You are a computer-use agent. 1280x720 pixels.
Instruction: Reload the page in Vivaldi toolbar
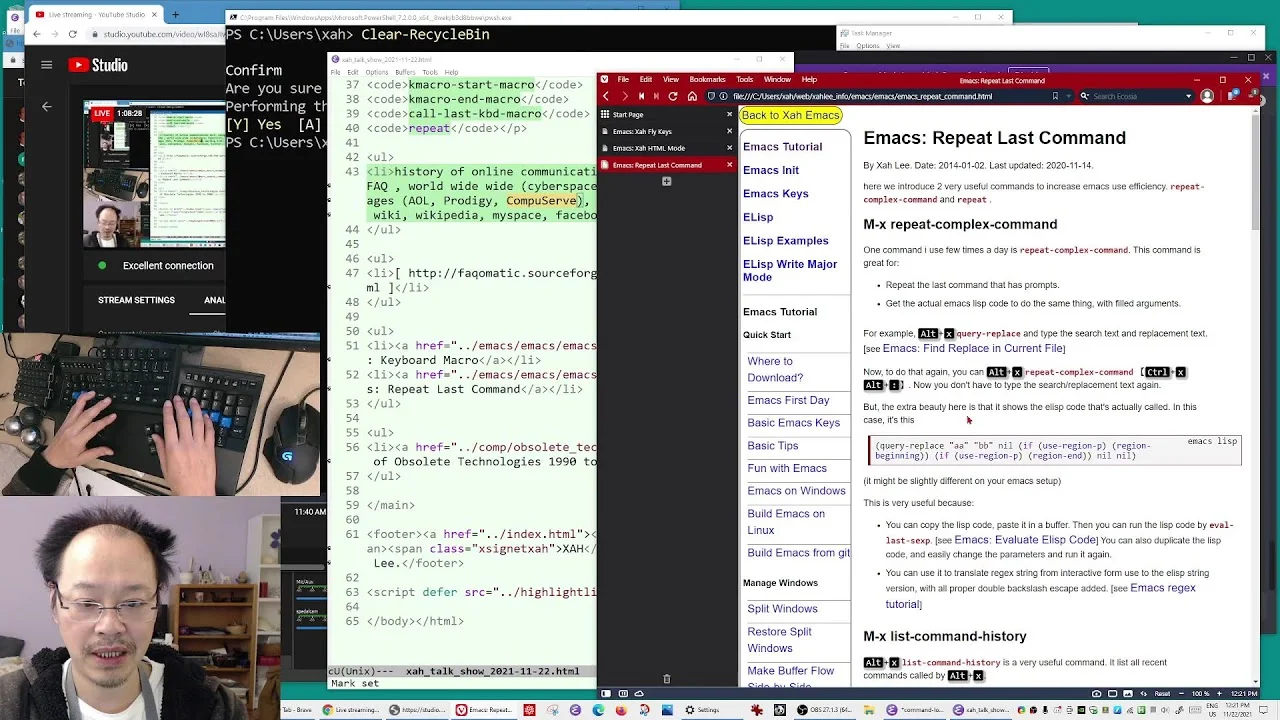pyautogui.click(x=673, y=97)
